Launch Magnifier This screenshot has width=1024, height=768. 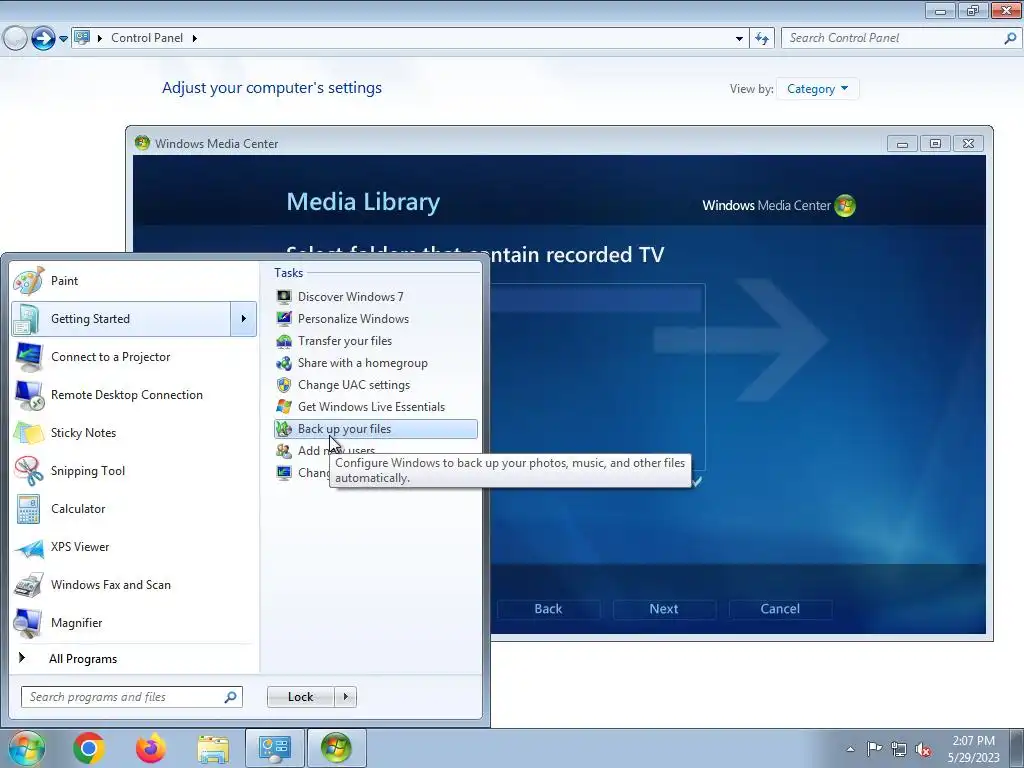[x=134, y=623]
